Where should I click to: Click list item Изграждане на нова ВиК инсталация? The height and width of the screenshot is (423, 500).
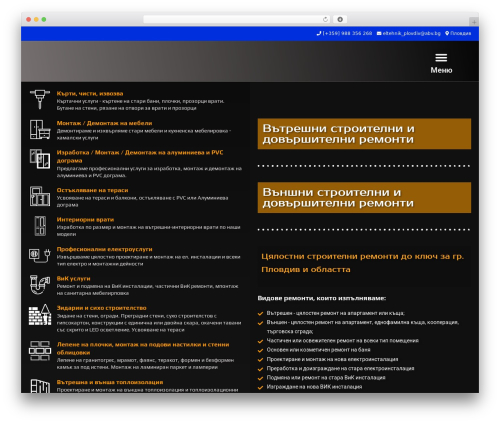coord(314,387)
